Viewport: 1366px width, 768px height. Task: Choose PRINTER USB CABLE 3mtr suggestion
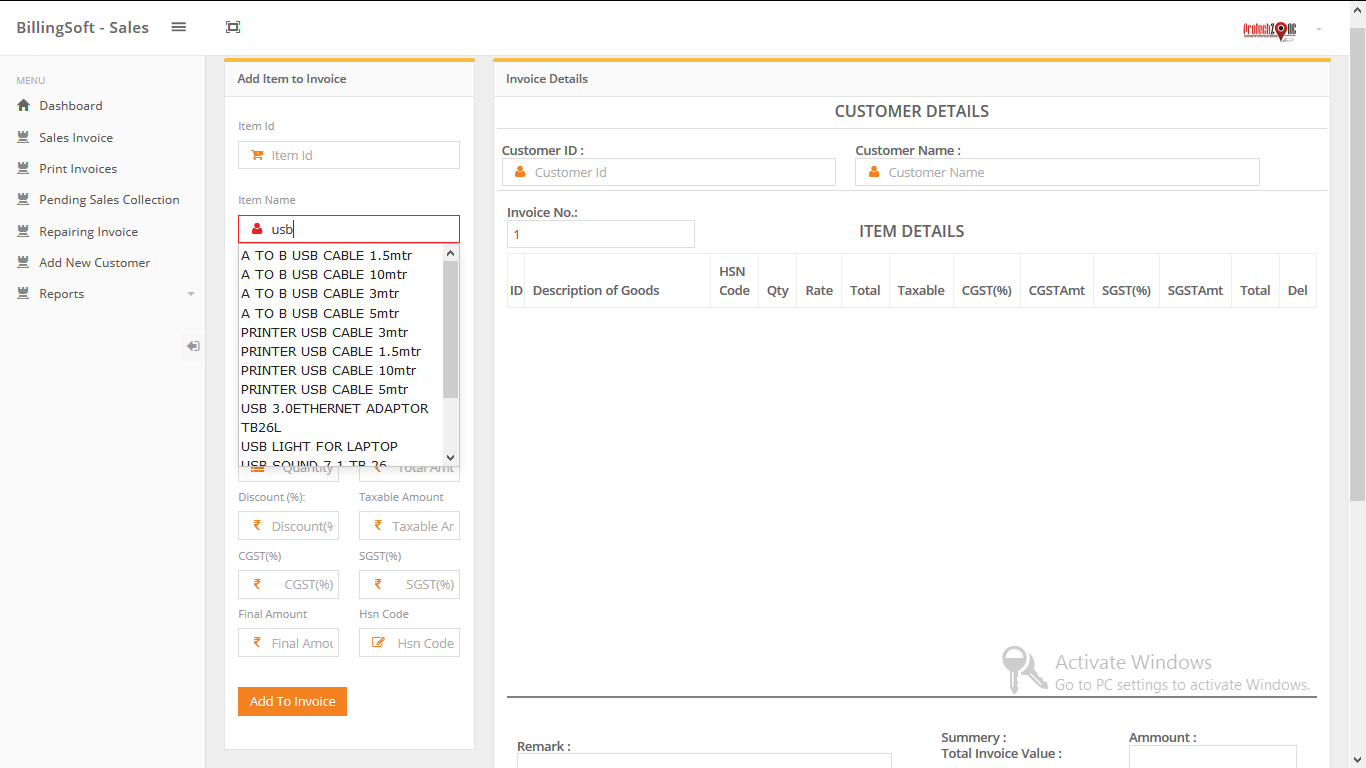[x=325, y=332]
